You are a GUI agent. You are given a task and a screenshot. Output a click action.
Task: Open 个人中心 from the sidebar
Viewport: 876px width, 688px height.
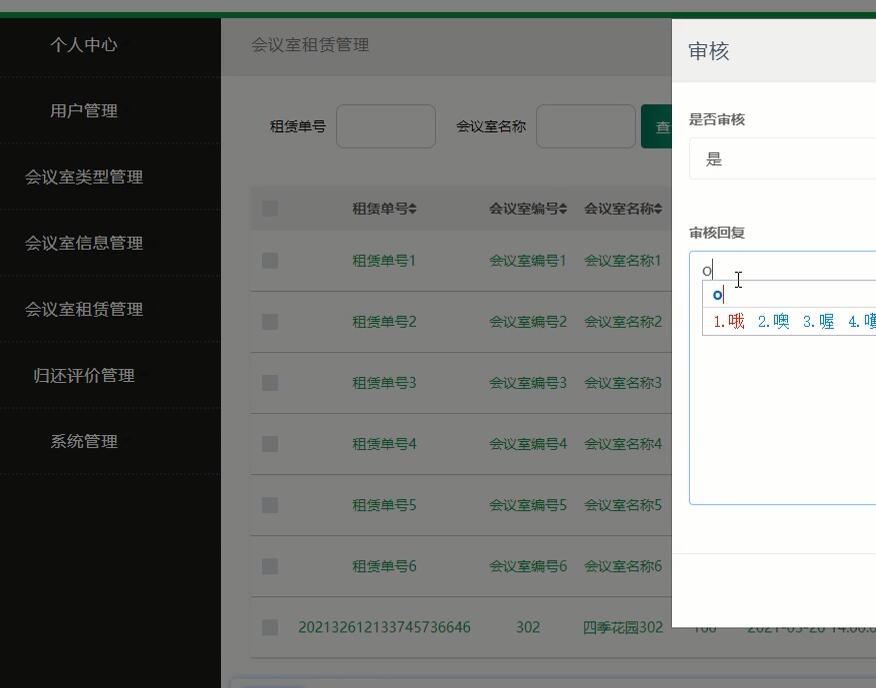(x=85, y=45)
